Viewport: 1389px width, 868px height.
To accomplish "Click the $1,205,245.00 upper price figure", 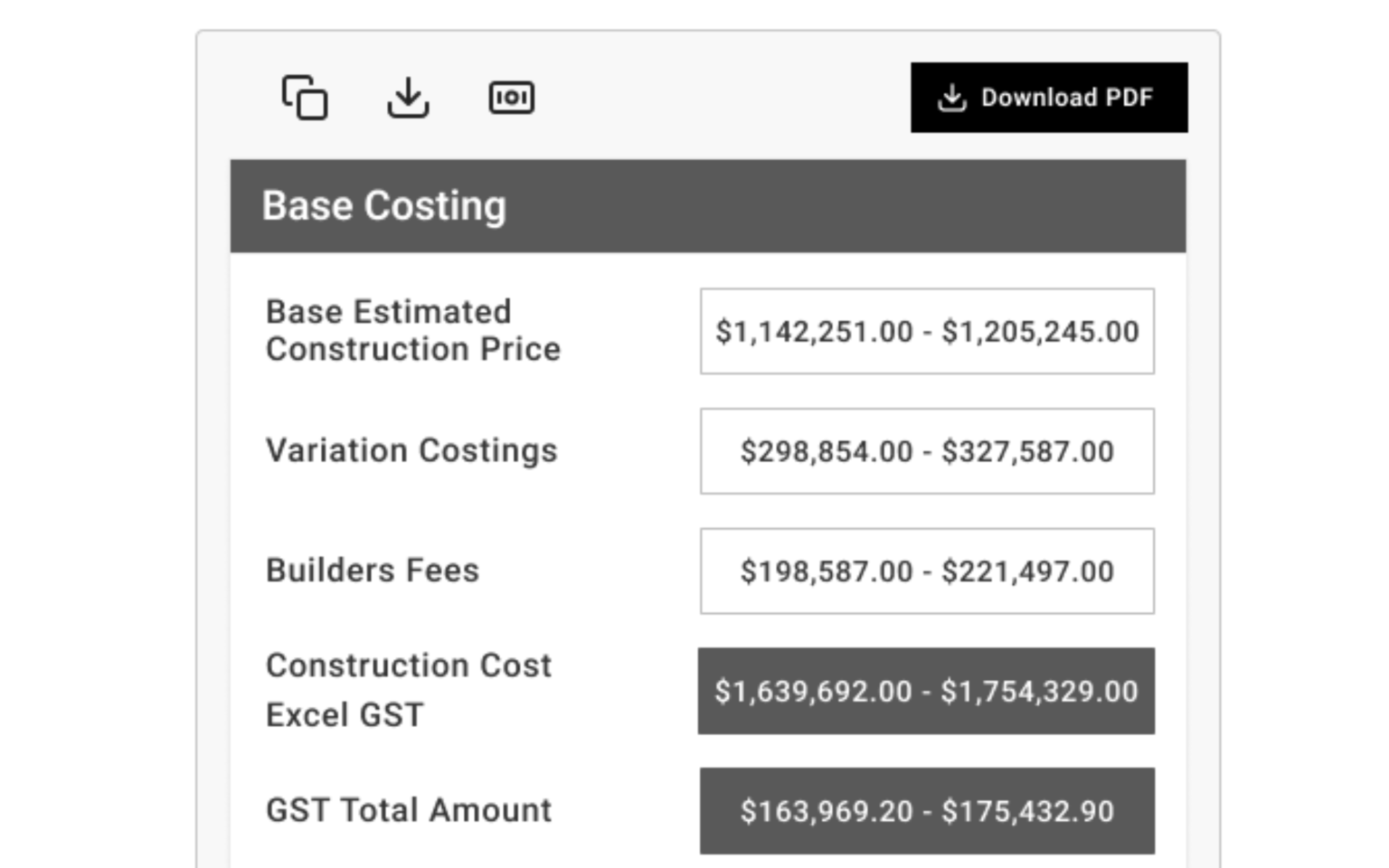I will point(1040,332).
